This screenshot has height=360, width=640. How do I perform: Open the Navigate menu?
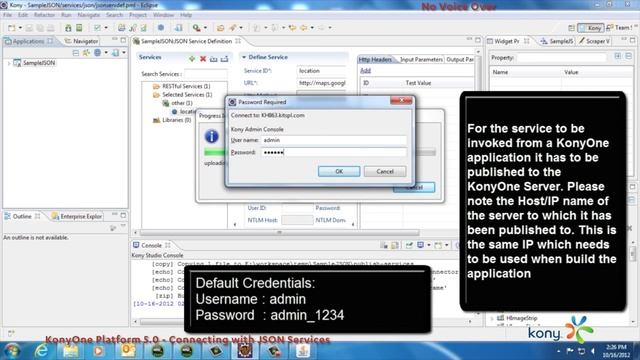(x=89, y=15)
